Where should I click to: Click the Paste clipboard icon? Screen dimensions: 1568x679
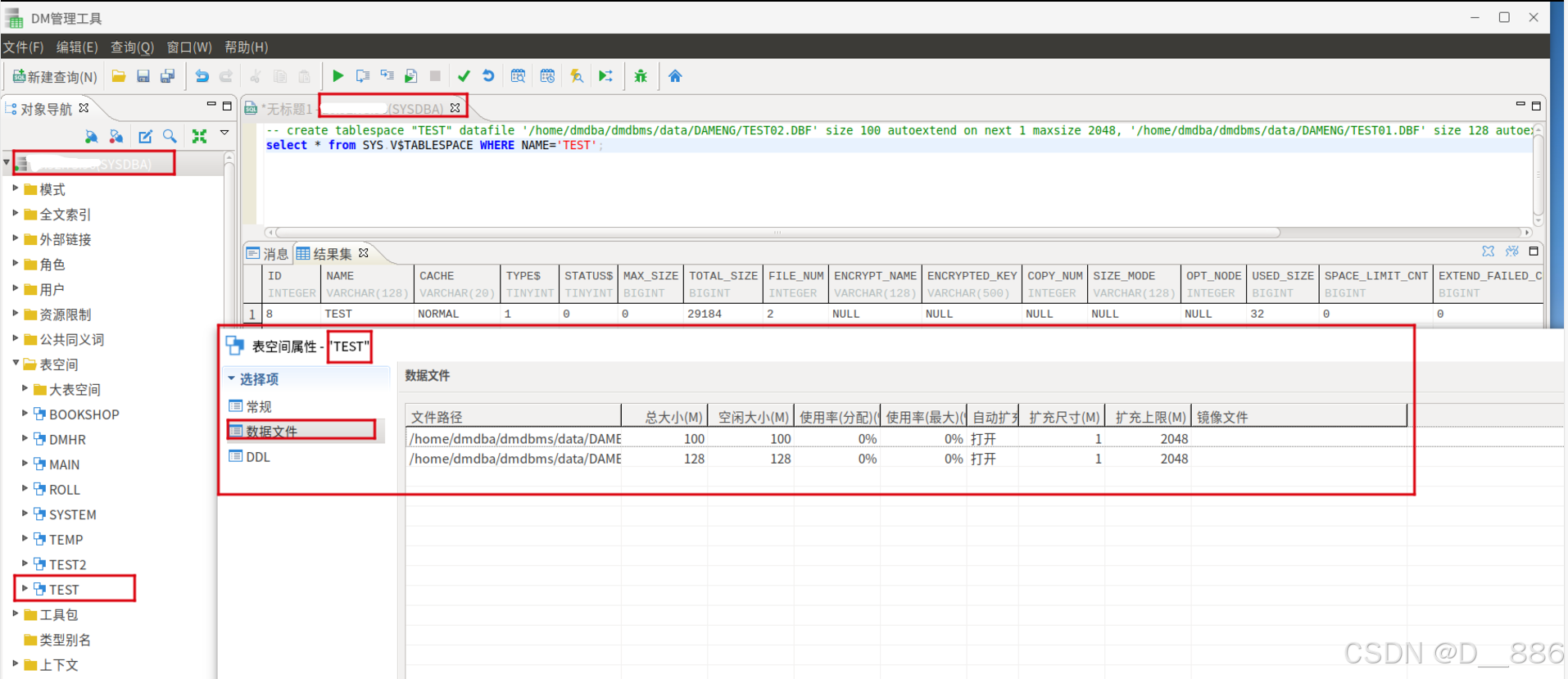[305, 76]
